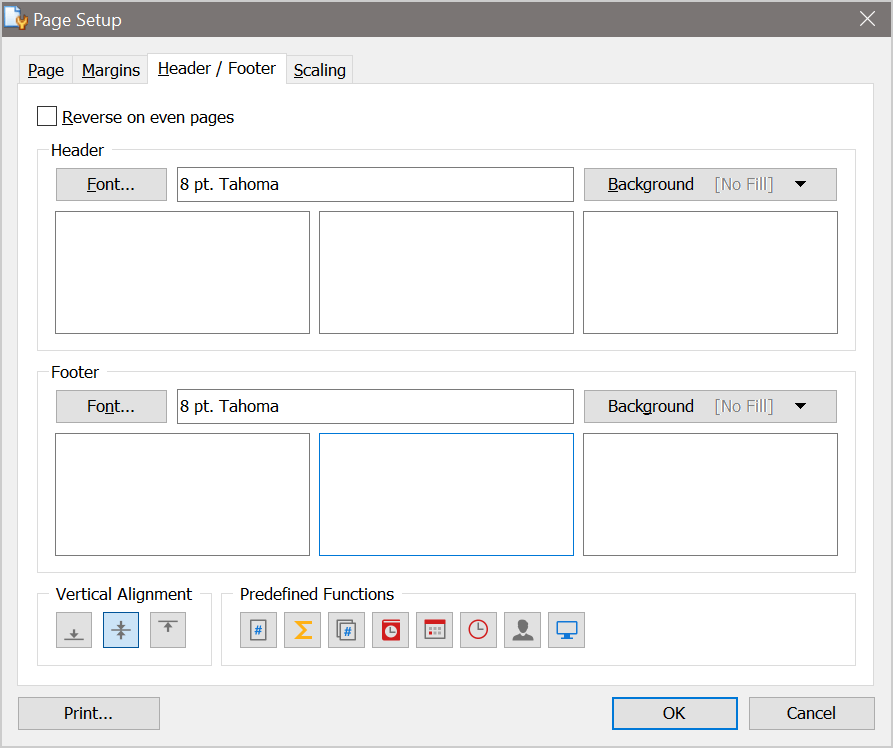The image size is (893, 748).
Task: Switch to the Scaling tab
Action: 319,69
